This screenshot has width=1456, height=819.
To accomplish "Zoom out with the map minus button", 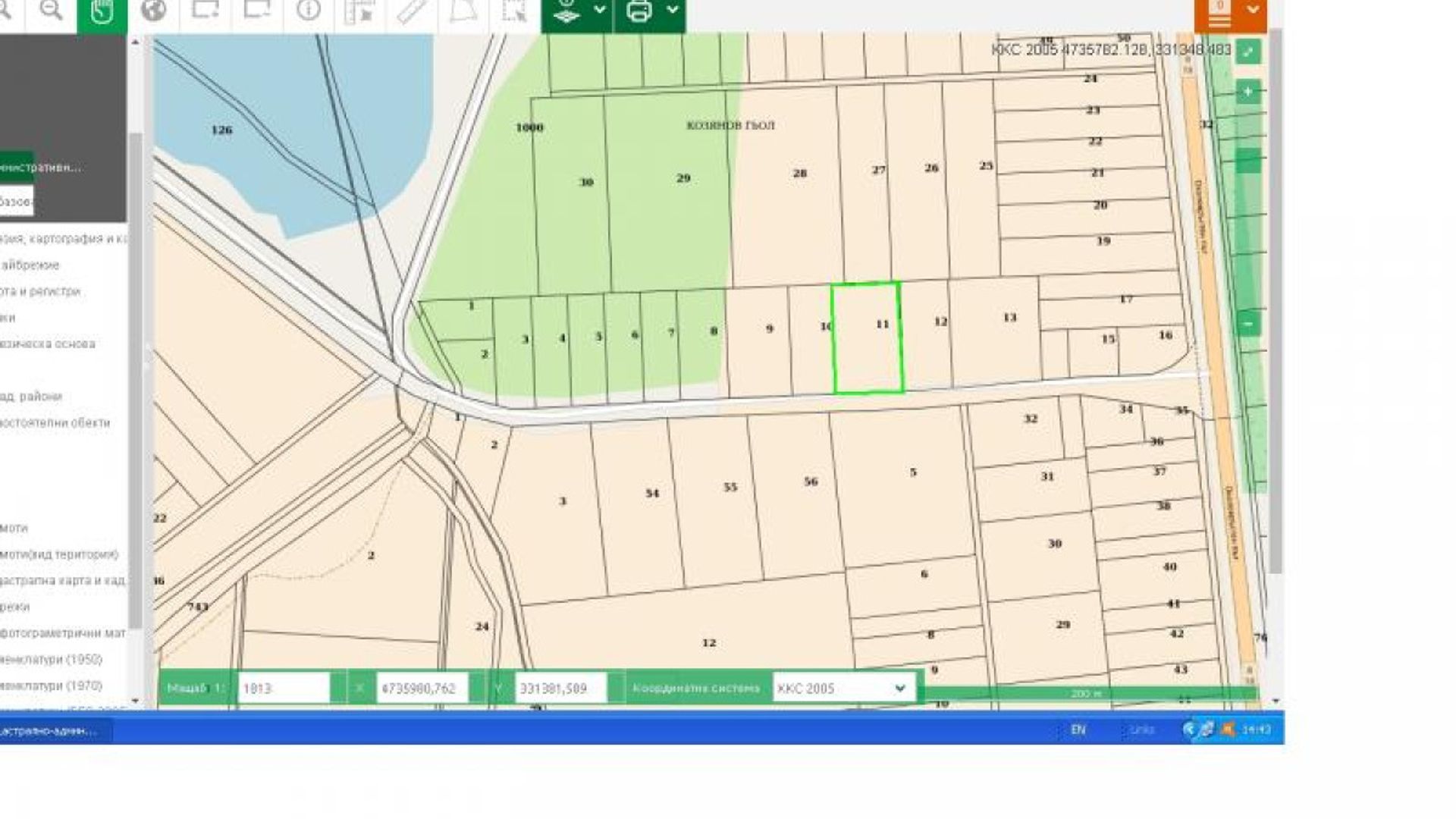I will click(1247, 324).
